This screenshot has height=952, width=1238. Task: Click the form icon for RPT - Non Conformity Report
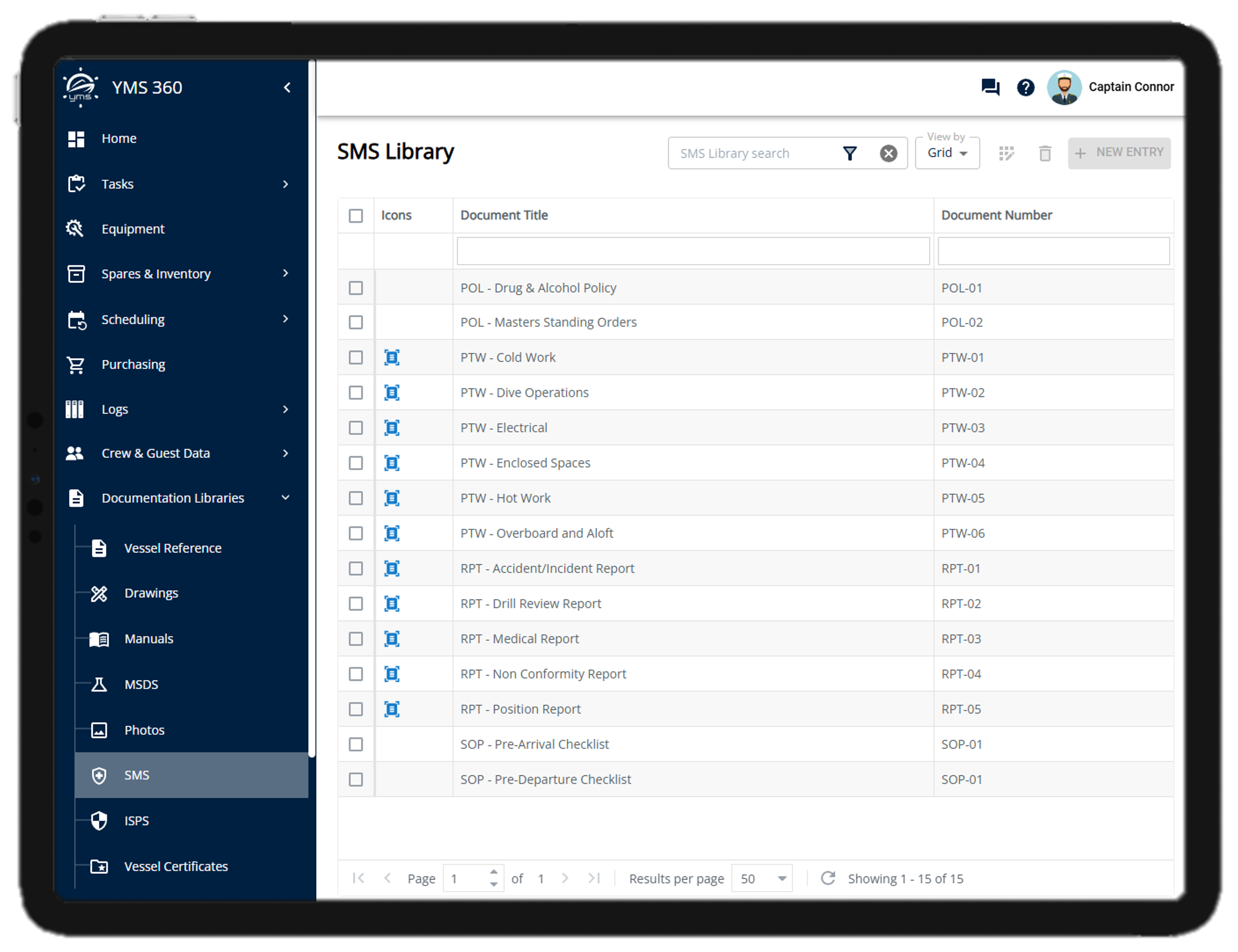(x=392, y=674)
